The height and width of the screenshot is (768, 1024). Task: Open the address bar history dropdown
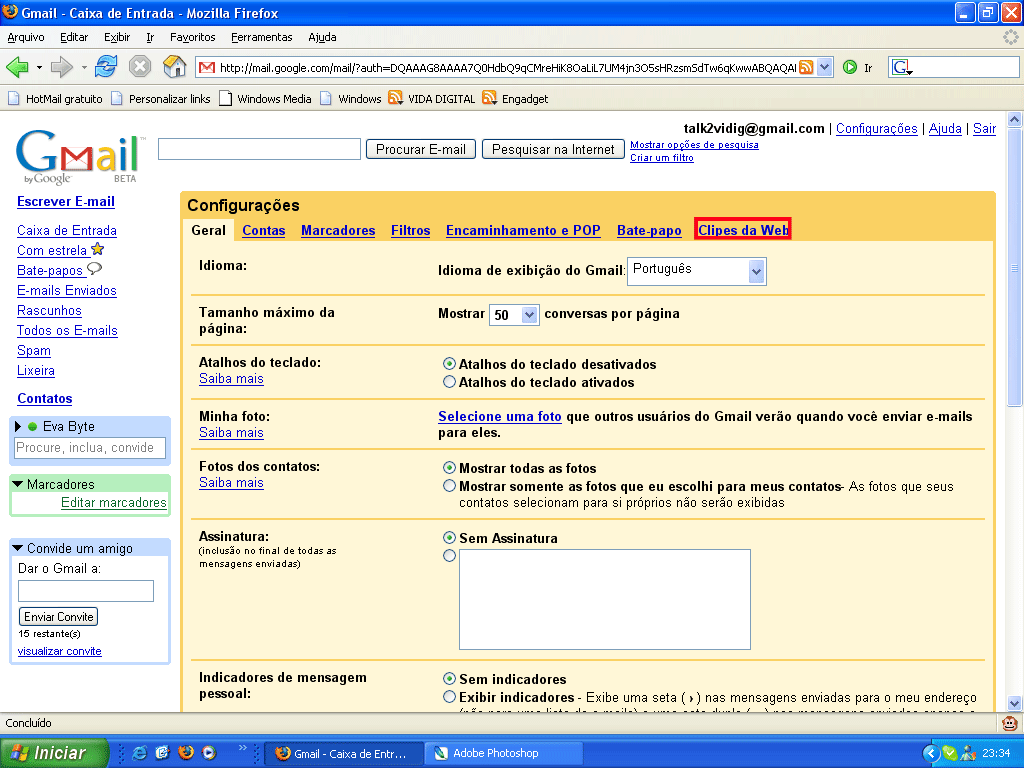coord(825,67)
